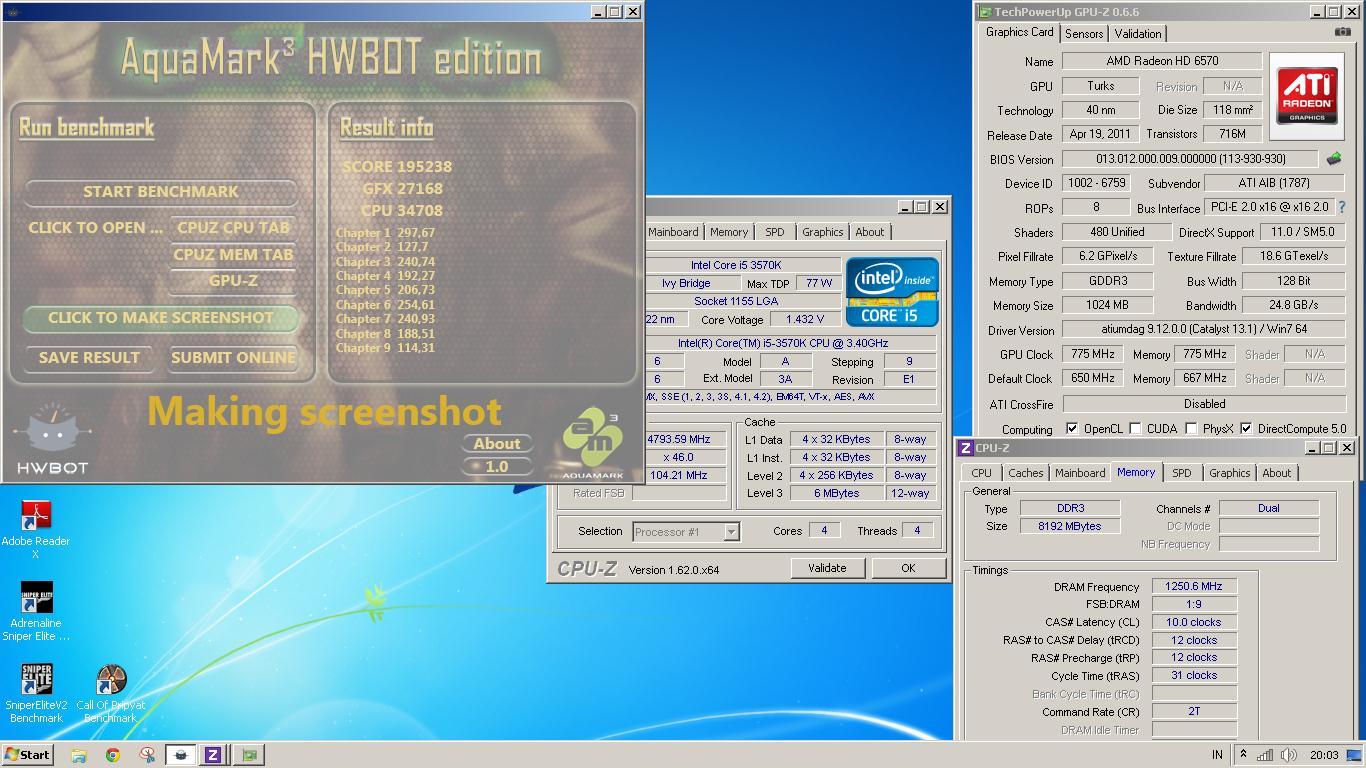Click the OK button in CPU-Z
Viewport: 1366px width, 768px height.
[908, 568]
